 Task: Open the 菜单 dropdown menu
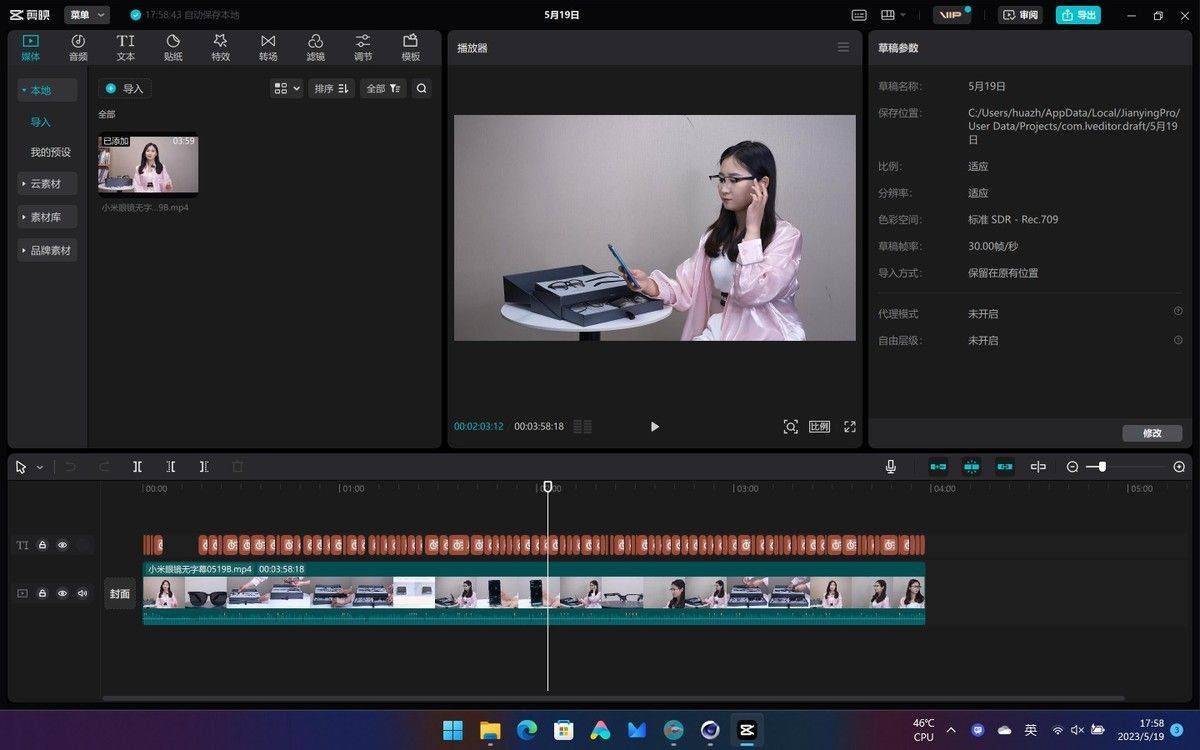[87, 15]
